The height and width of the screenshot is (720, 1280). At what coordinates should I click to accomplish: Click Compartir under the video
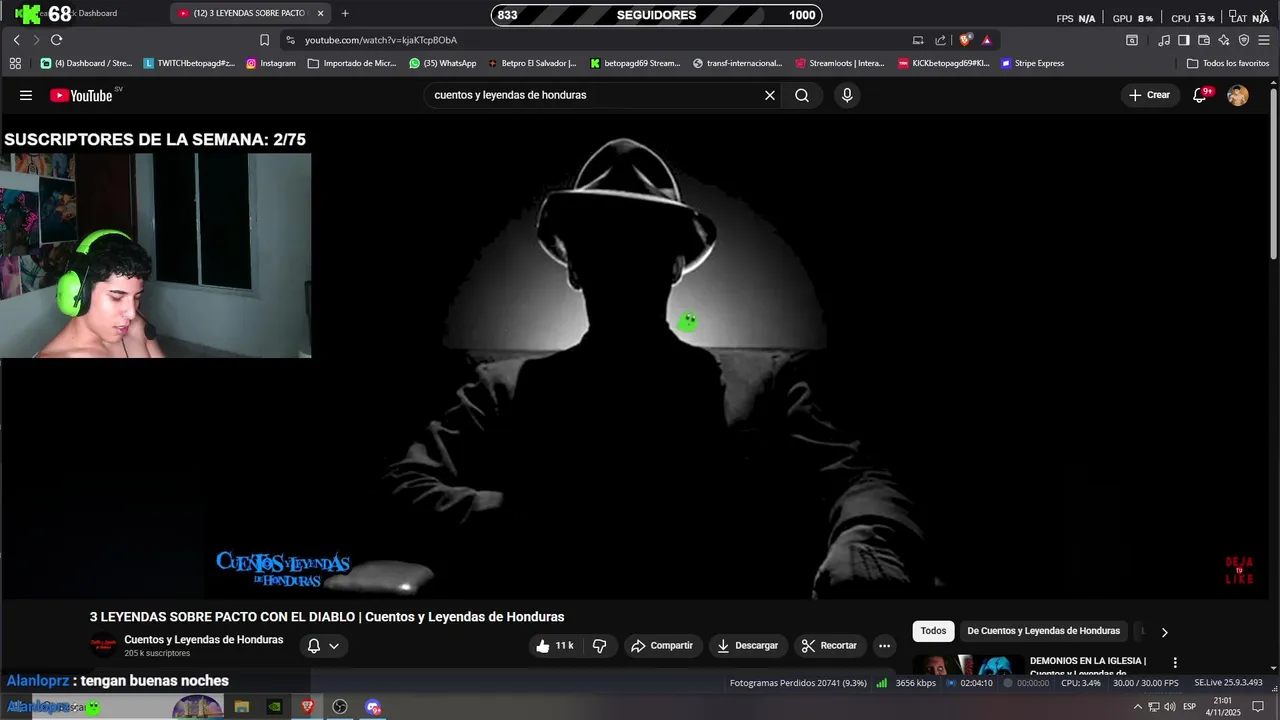click(662, 646)
